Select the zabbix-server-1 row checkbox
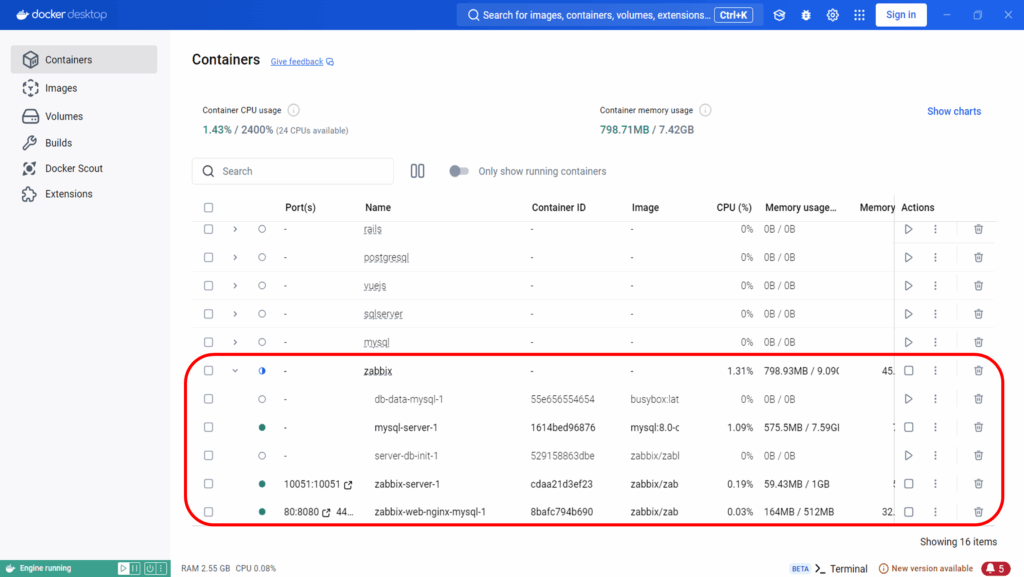The width and height of the screenshot is (1024, 577). (208, 484)
